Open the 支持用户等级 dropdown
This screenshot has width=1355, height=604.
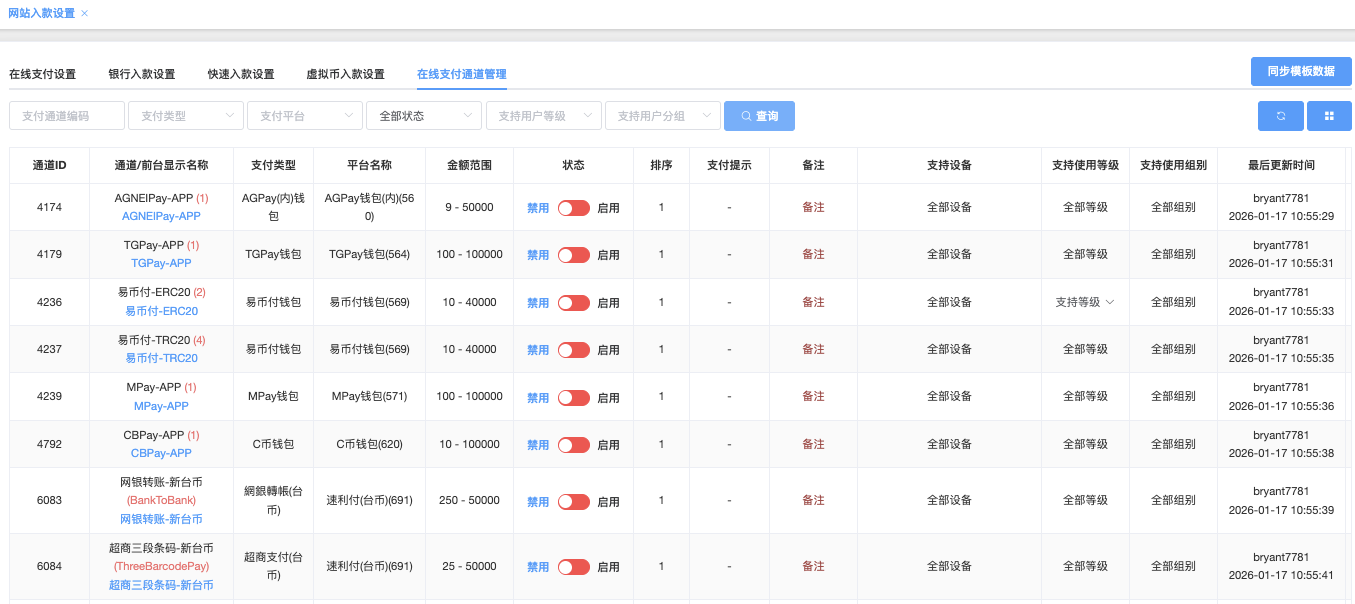point(543,116)
